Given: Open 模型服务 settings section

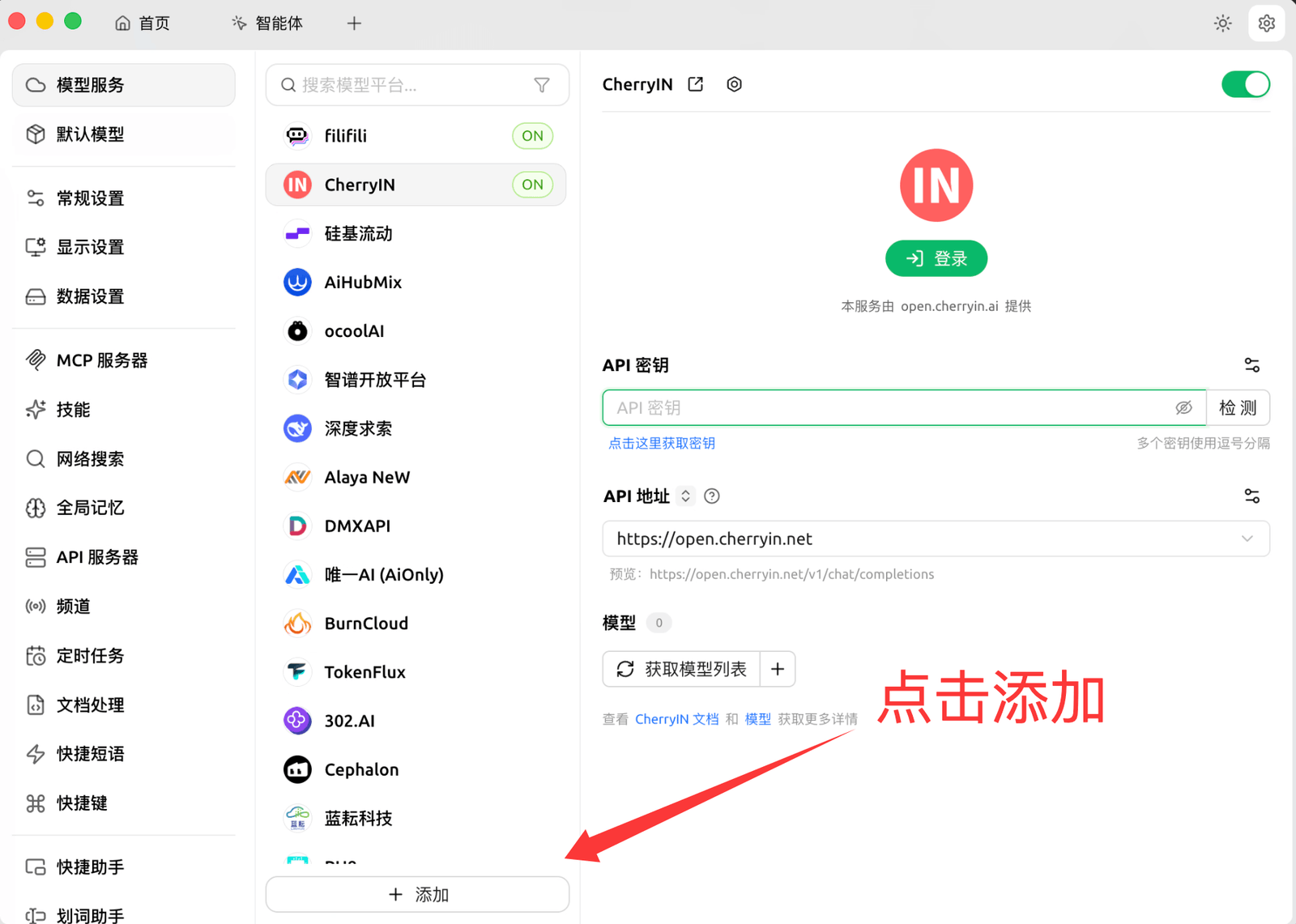Looking at the screenshot, I should 124,85.
